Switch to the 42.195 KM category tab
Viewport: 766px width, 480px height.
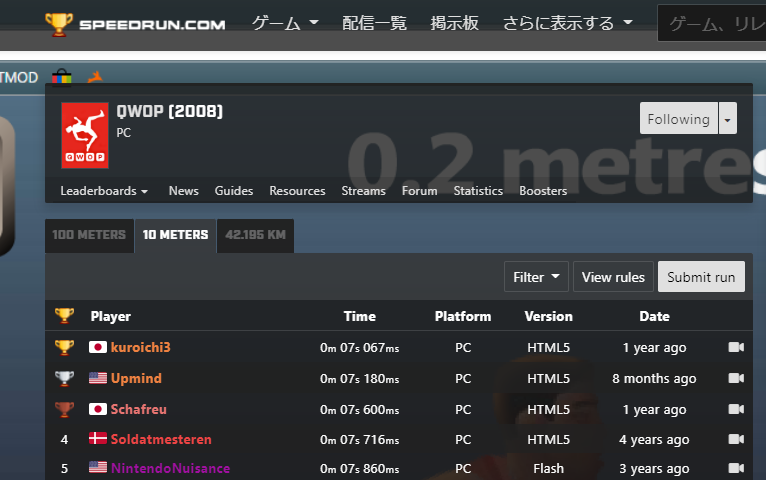[x=255, y=235]
